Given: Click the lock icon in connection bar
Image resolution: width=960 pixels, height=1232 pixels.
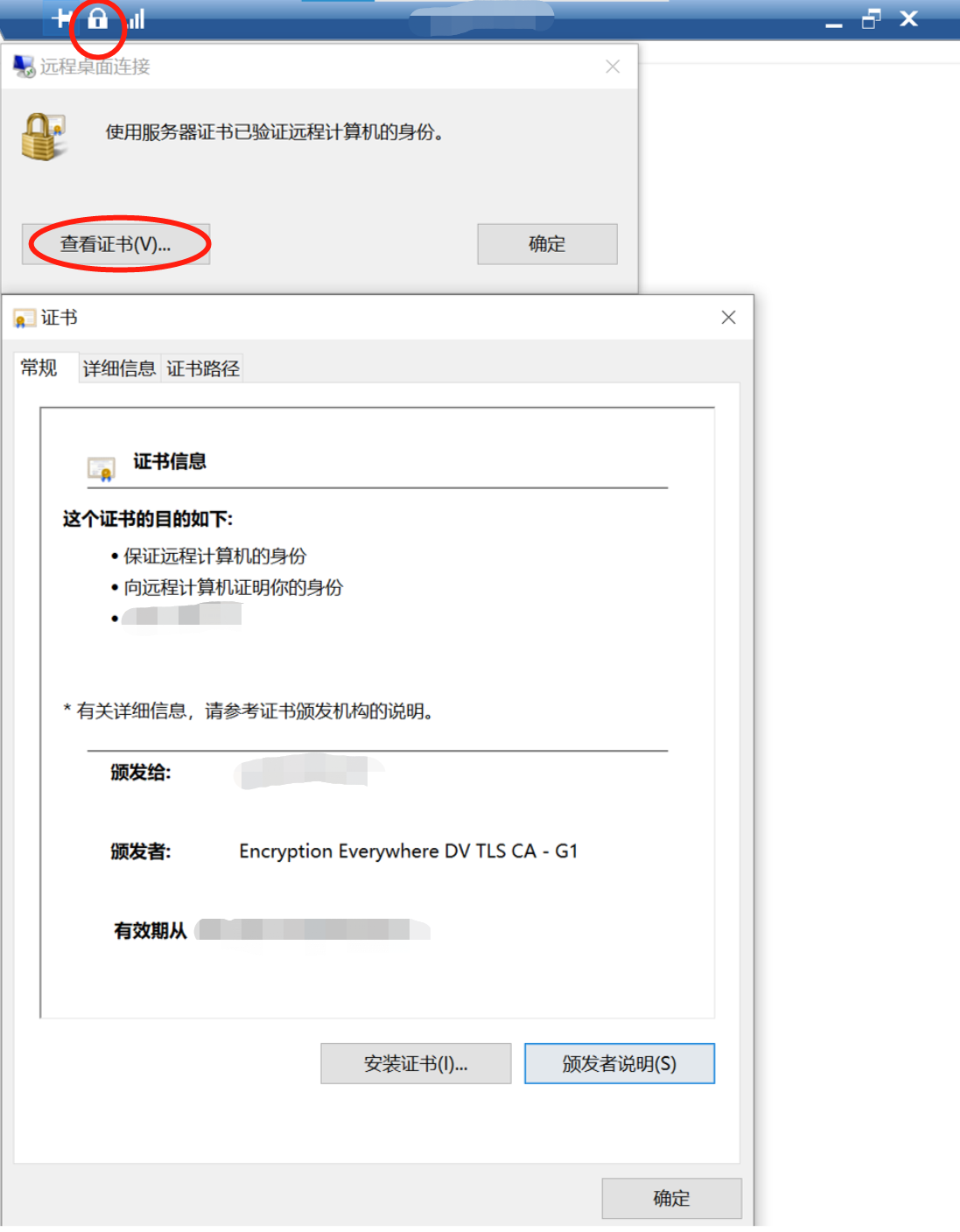Looking at the screenshot, I should pos(98,18).
